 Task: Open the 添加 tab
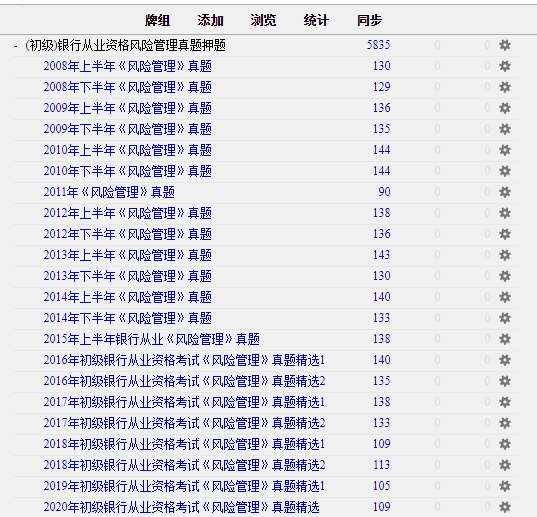tap(210, 20)
